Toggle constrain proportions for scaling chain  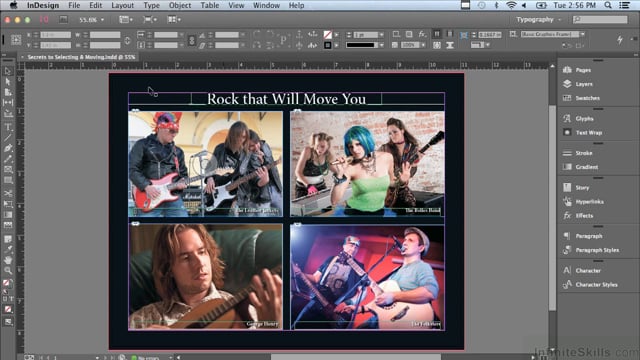point(191,40)
